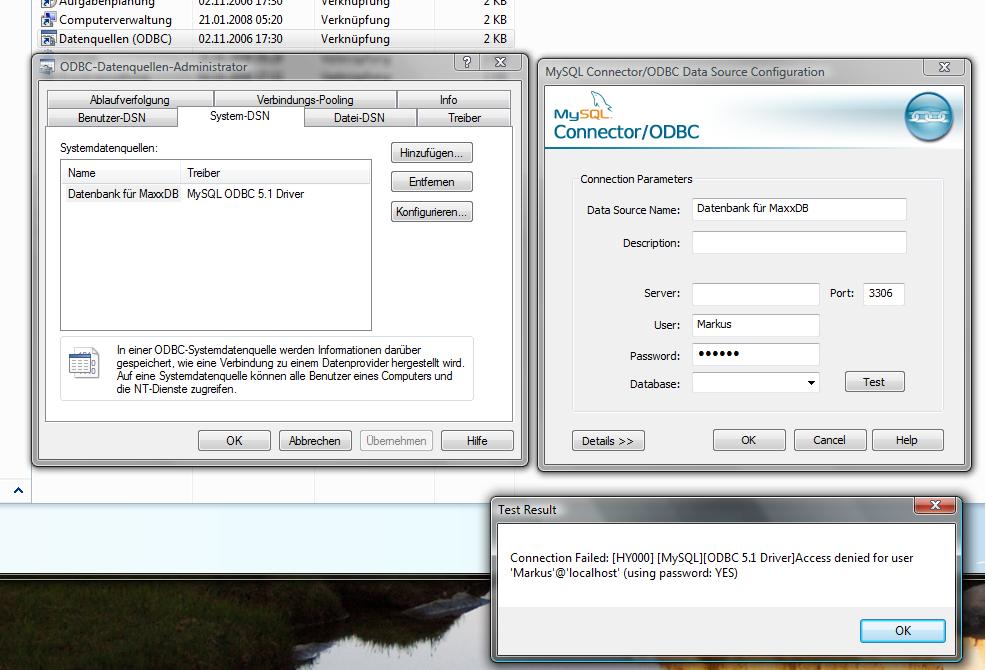Select the System-DSN tab
This screenshot has height=670, width=986.
pyautogui.click(x=240, y=116)
